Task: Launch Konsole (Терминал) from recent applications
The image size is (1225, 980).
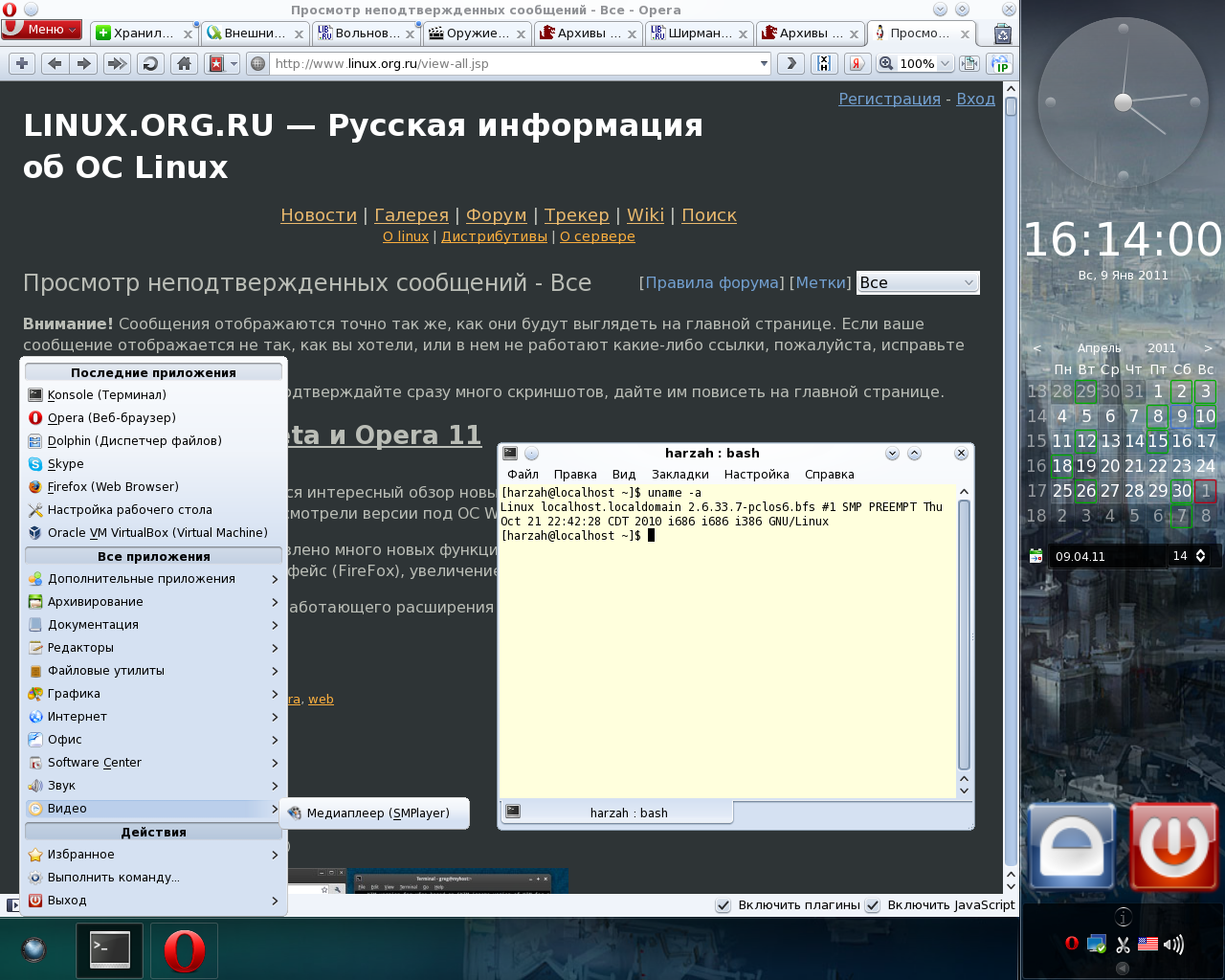Action: [x=154, y=395]
